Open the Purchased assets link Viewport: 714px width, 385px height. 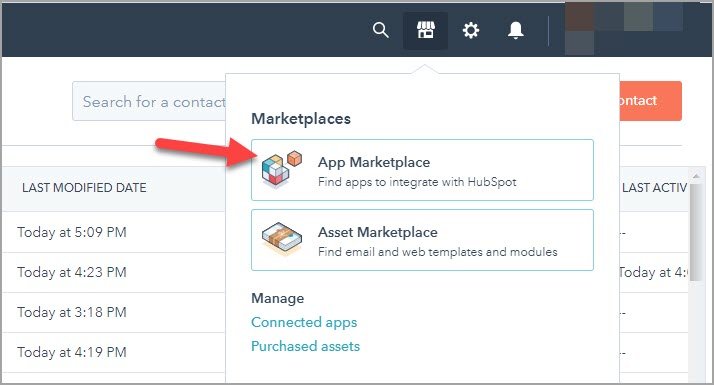click(x=306, y=346)
